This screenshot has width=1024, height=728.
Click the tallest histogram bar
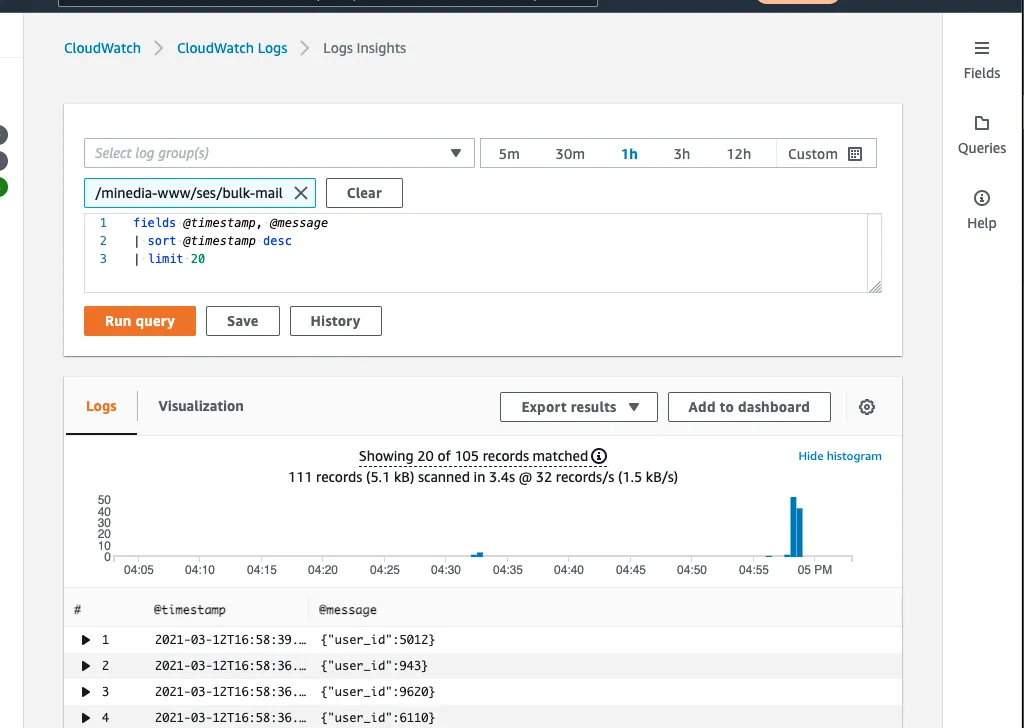pos(793,526)
